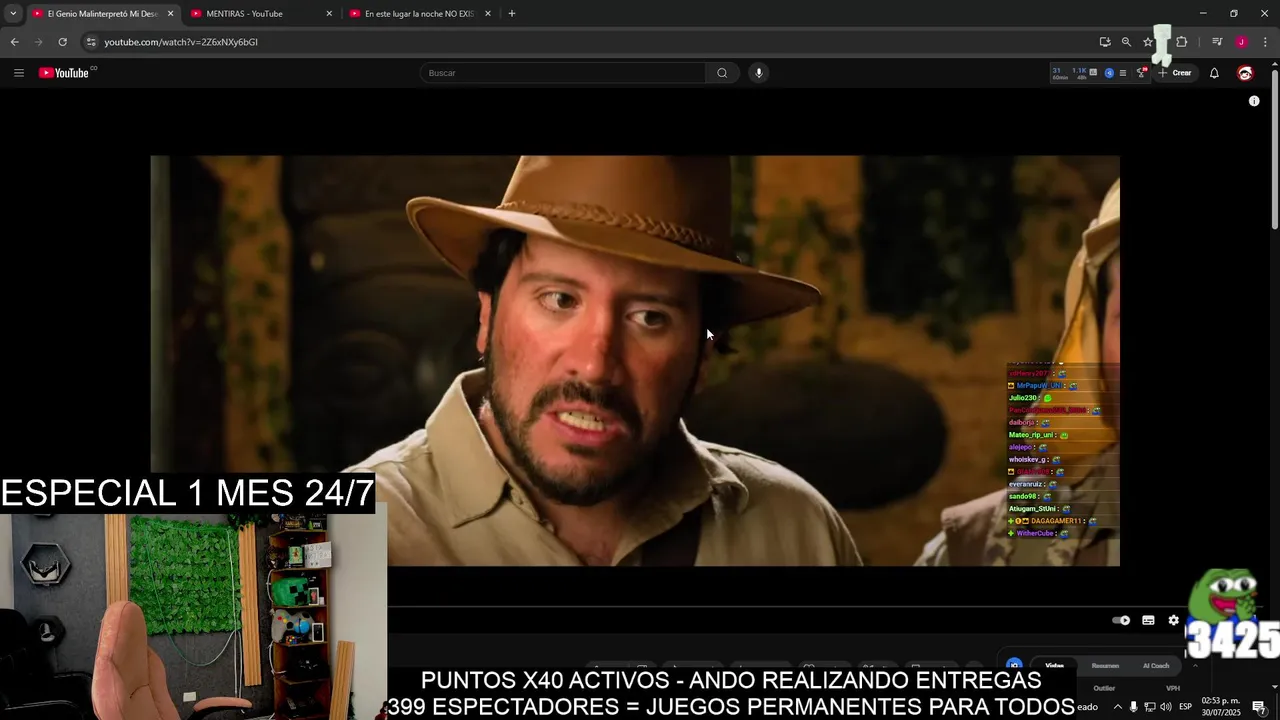Close the En este lugar la noche tab
This screenshot has height=720, width=1280.
point(488,14)
